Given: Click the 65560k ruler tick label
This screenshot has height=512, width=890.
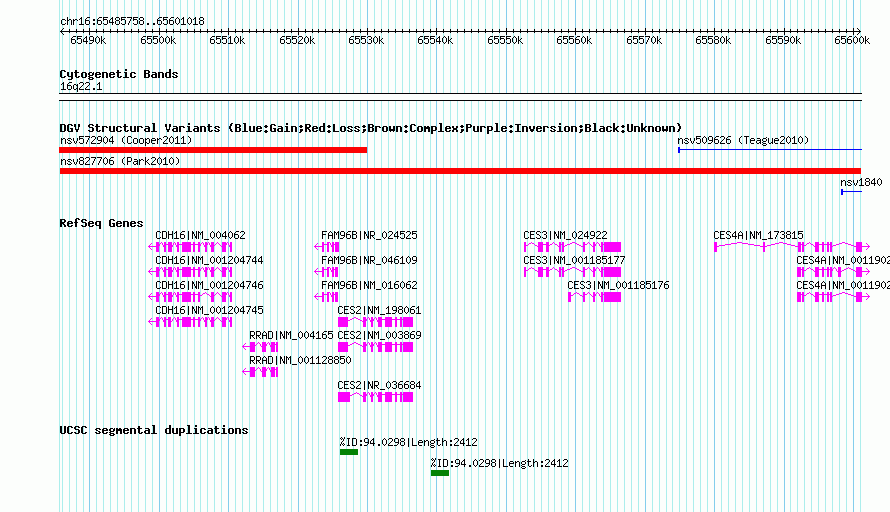Looking at the screenshot, I should pyautogui.click(x=574, y=40).
